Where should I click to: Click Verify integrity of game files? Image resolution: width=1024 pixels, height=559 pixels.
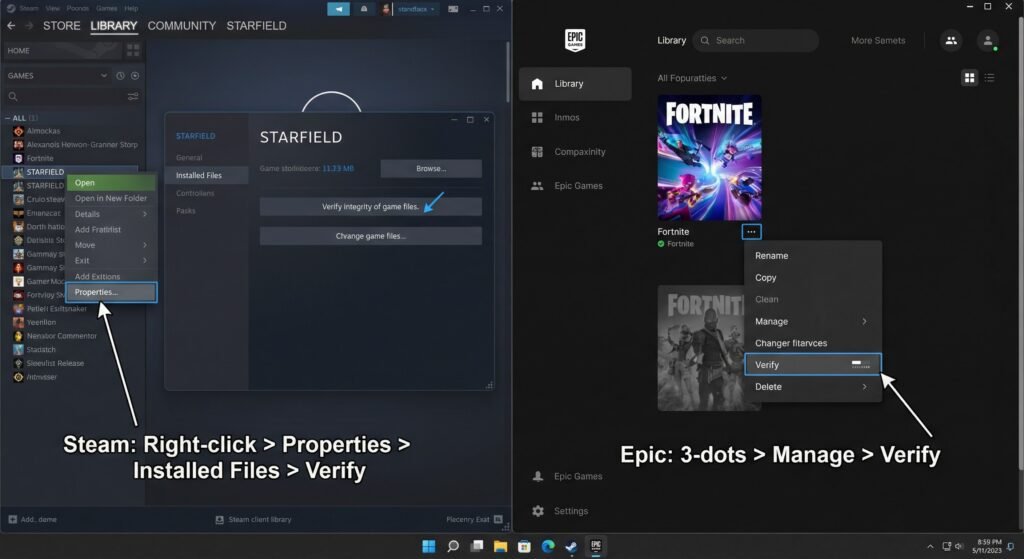tap(370, 207)
